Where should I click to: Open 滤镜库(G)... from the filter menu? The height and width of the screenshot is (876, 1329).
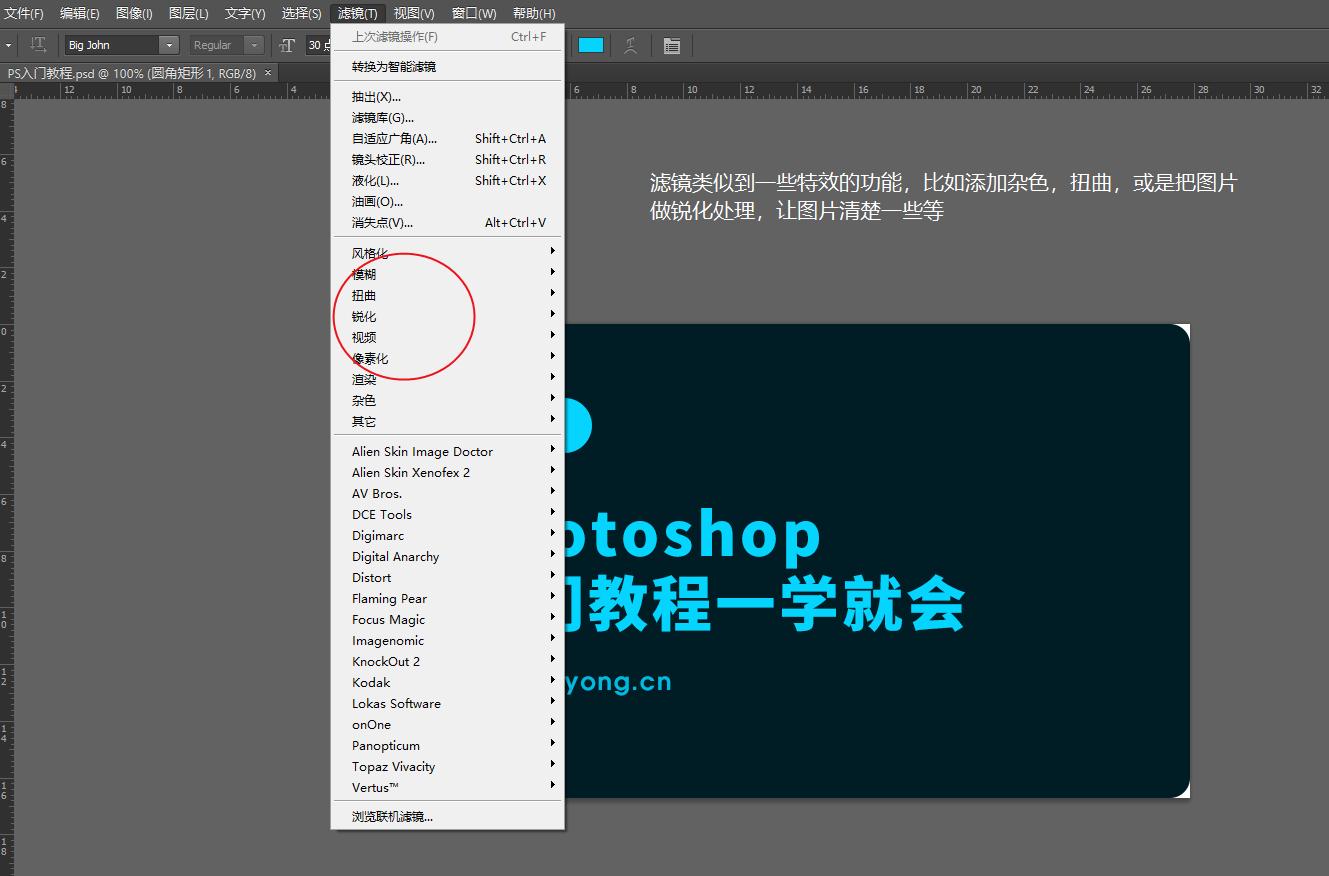(382, 118)
